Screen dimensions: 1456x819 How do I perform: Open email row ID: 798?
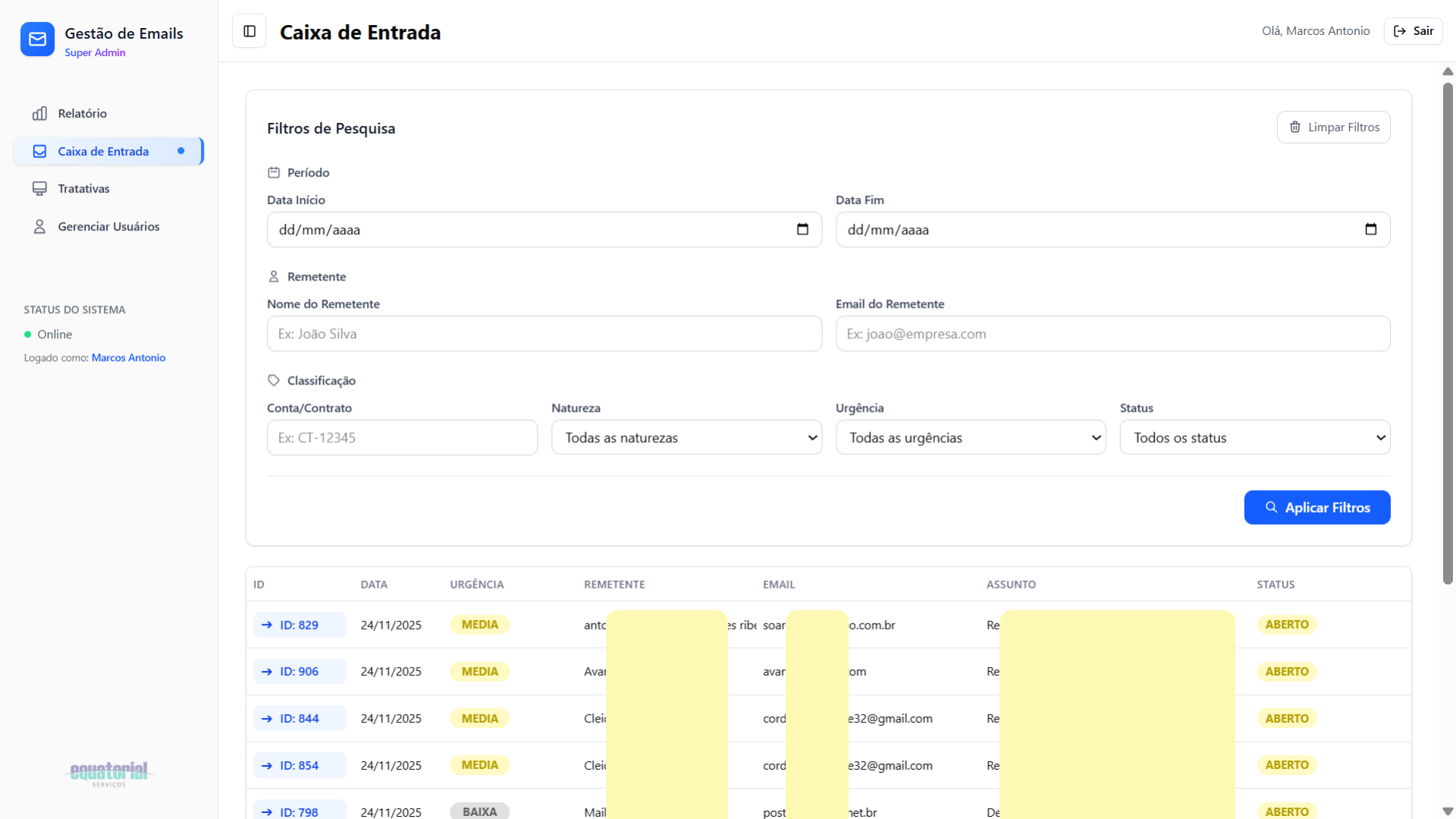(300, 811)
